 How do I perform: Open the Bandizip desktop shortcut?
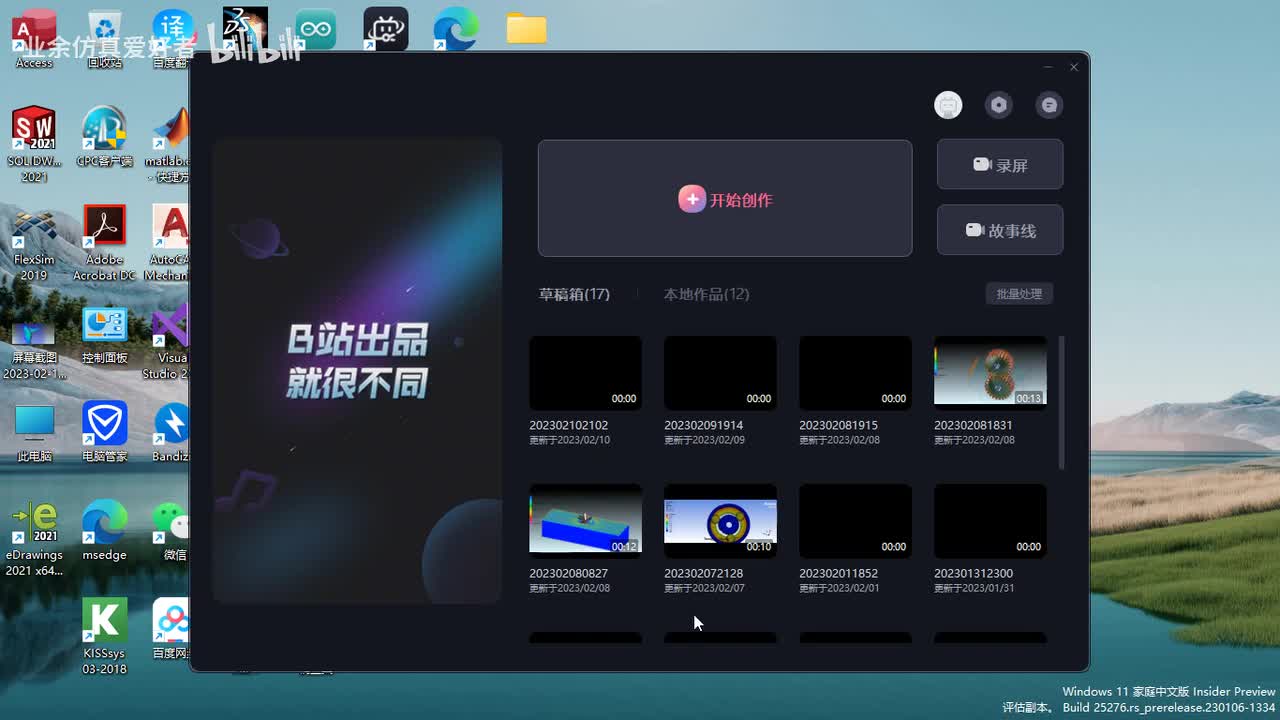pos(170,433)
